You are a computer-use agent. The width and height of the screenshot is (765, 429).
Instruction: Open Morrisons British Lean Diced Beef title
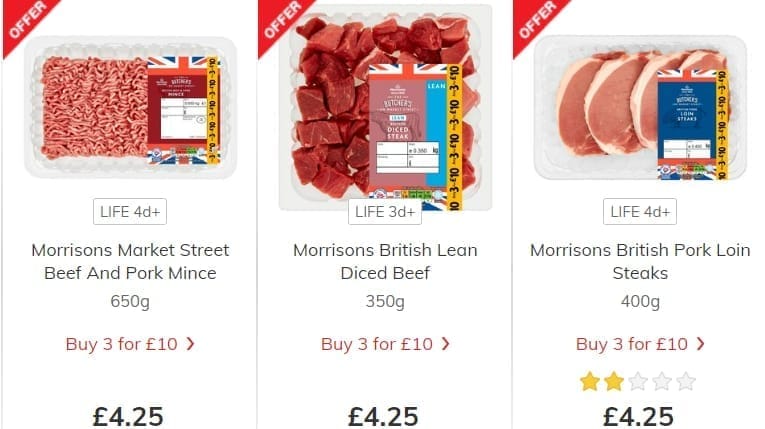click(385, 262)
